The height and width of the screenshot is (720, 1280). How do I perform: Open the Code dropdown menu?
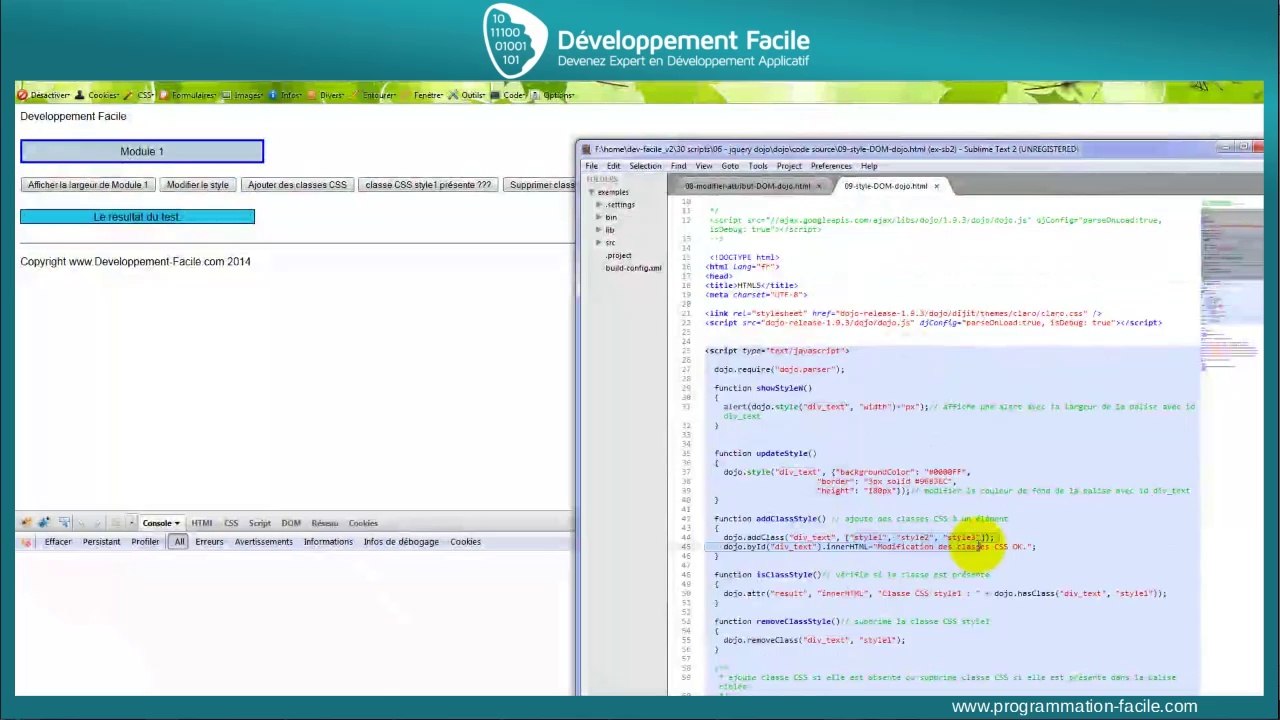click(510, 95)
